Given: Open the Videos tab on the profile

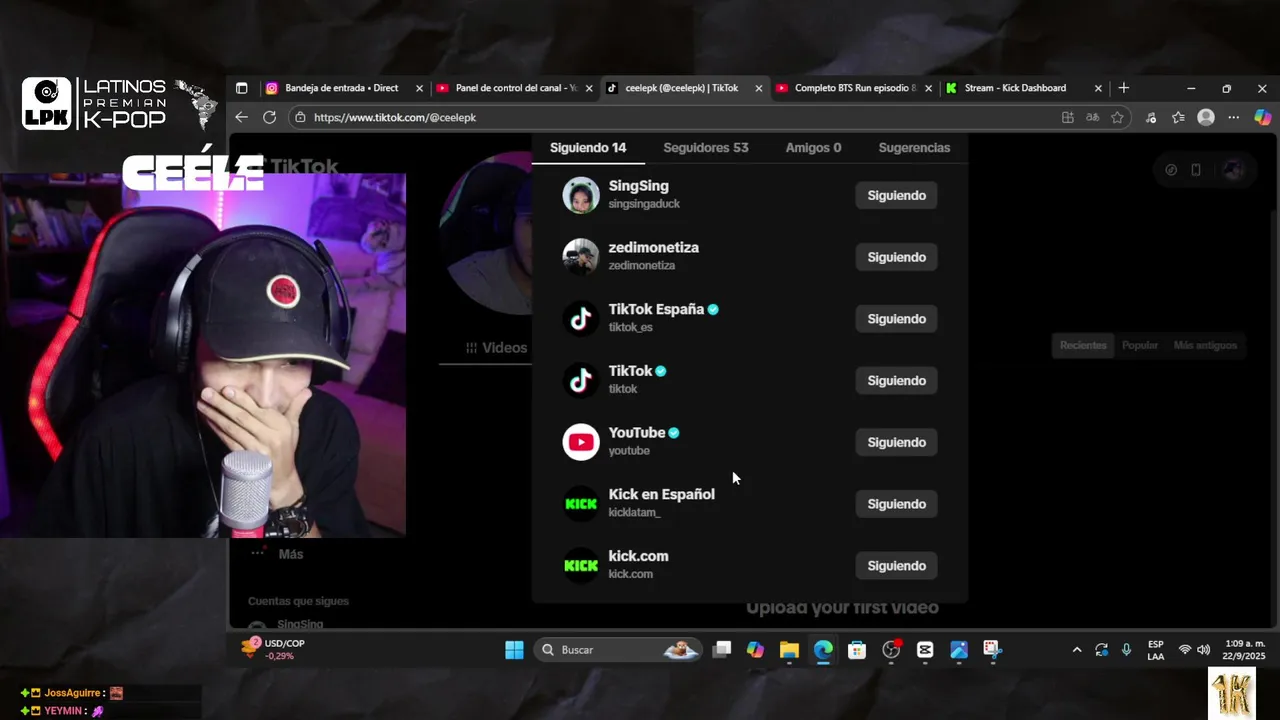Looking at the screenshot, I should 496,348.
